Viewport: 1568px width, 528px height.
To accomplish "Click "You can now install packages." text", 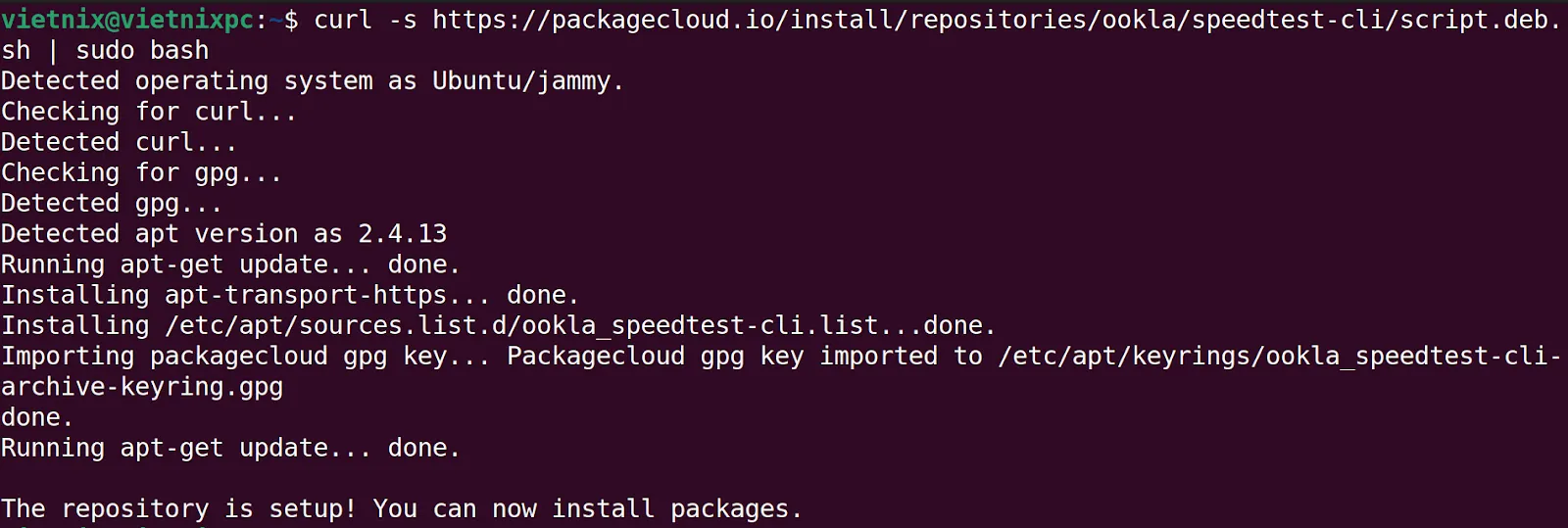I will click(588, 508).
